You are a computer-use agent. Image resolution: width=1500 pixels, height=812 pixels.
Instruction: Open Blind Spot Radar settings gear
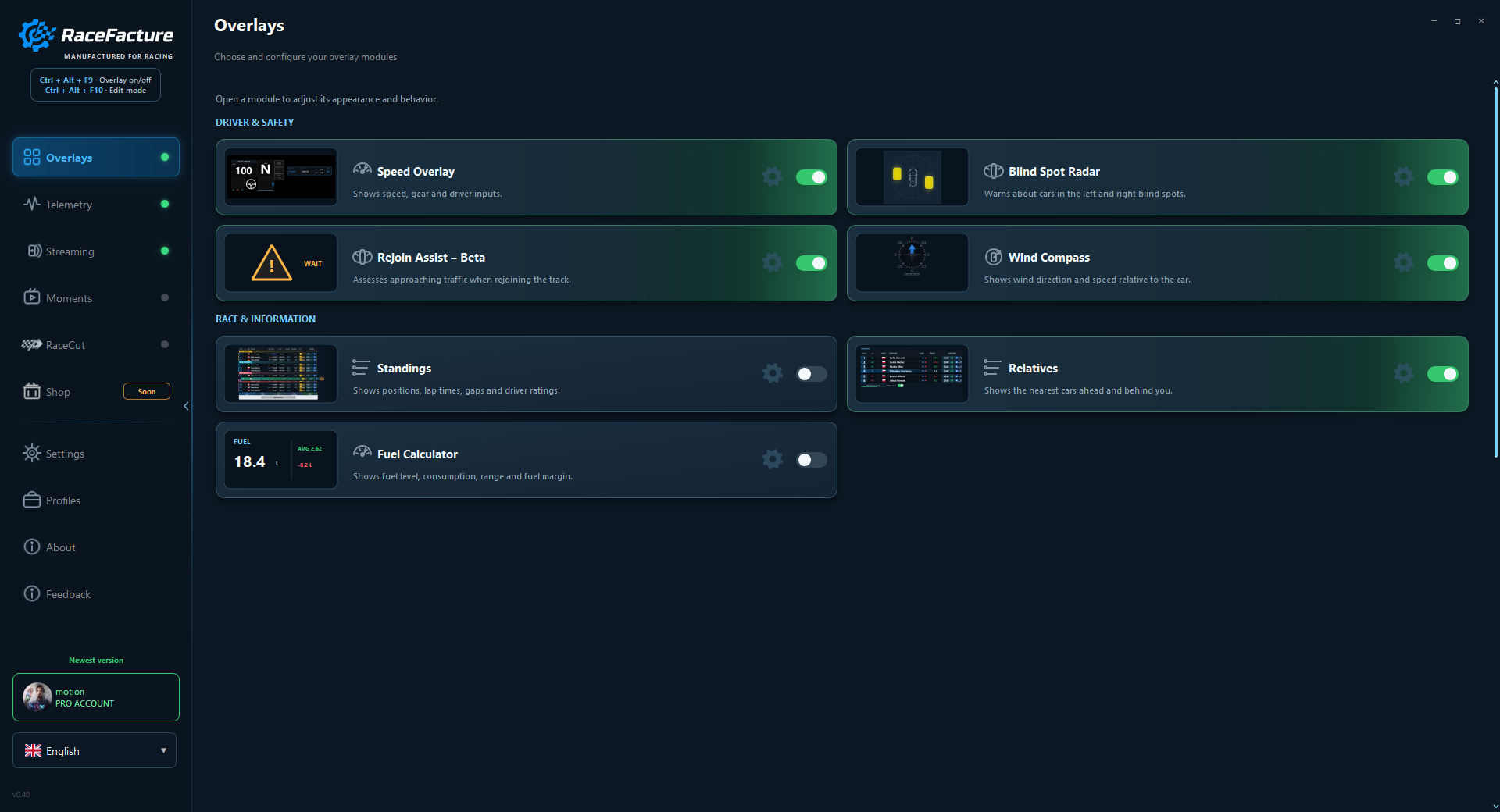click(x=1404, y=176)
